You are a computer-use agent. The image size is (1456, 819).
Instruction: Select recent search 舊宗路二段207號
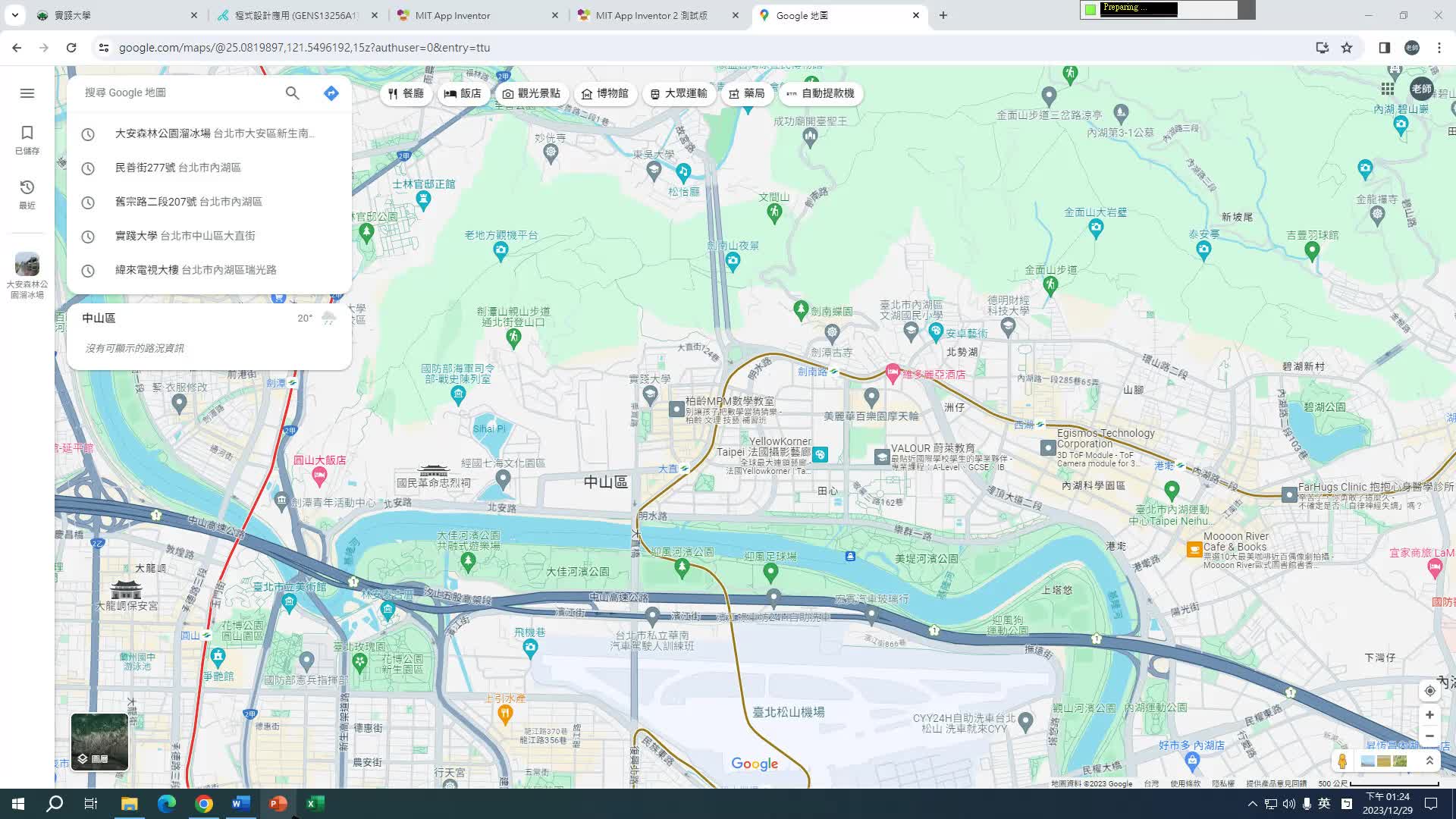point(209,202)
